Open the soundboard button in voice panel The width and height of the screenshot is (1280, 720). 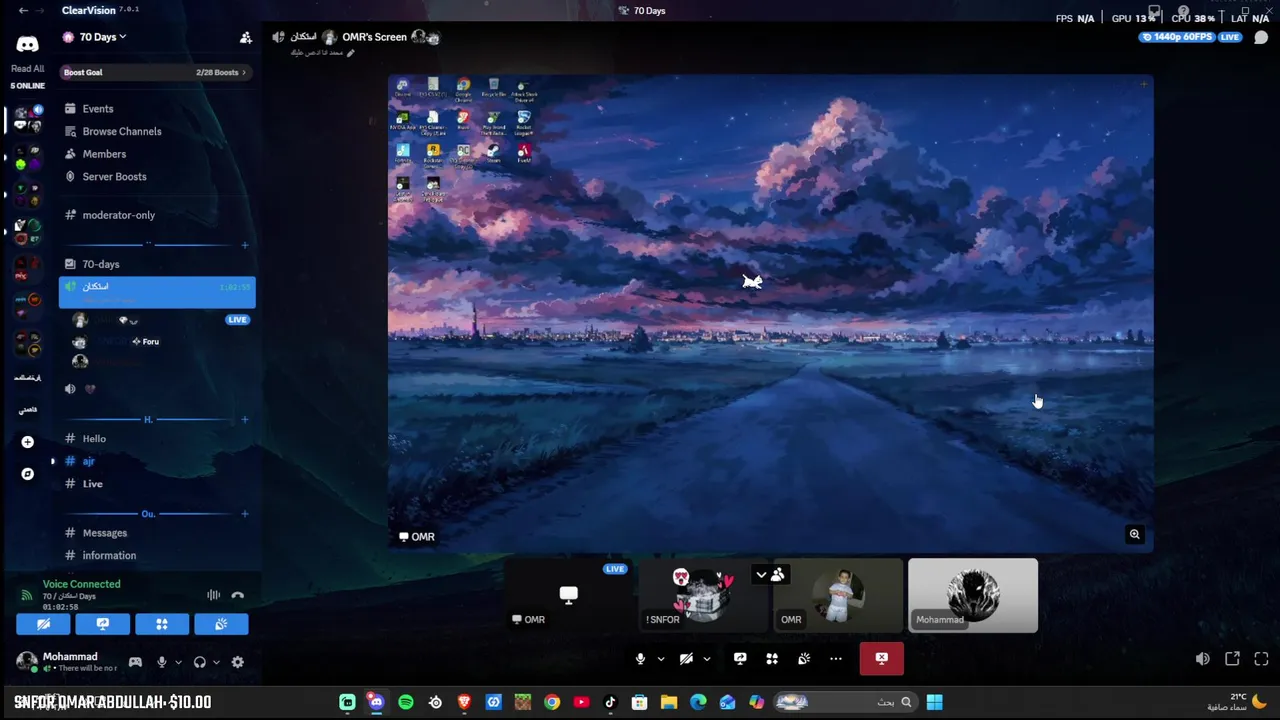[x=221, y=624]
